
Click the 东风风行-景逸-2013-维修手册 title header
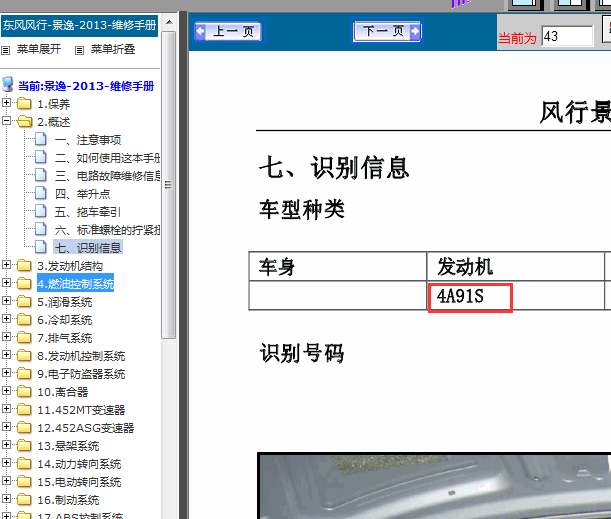pyautogui.click(x=79, y=25)
